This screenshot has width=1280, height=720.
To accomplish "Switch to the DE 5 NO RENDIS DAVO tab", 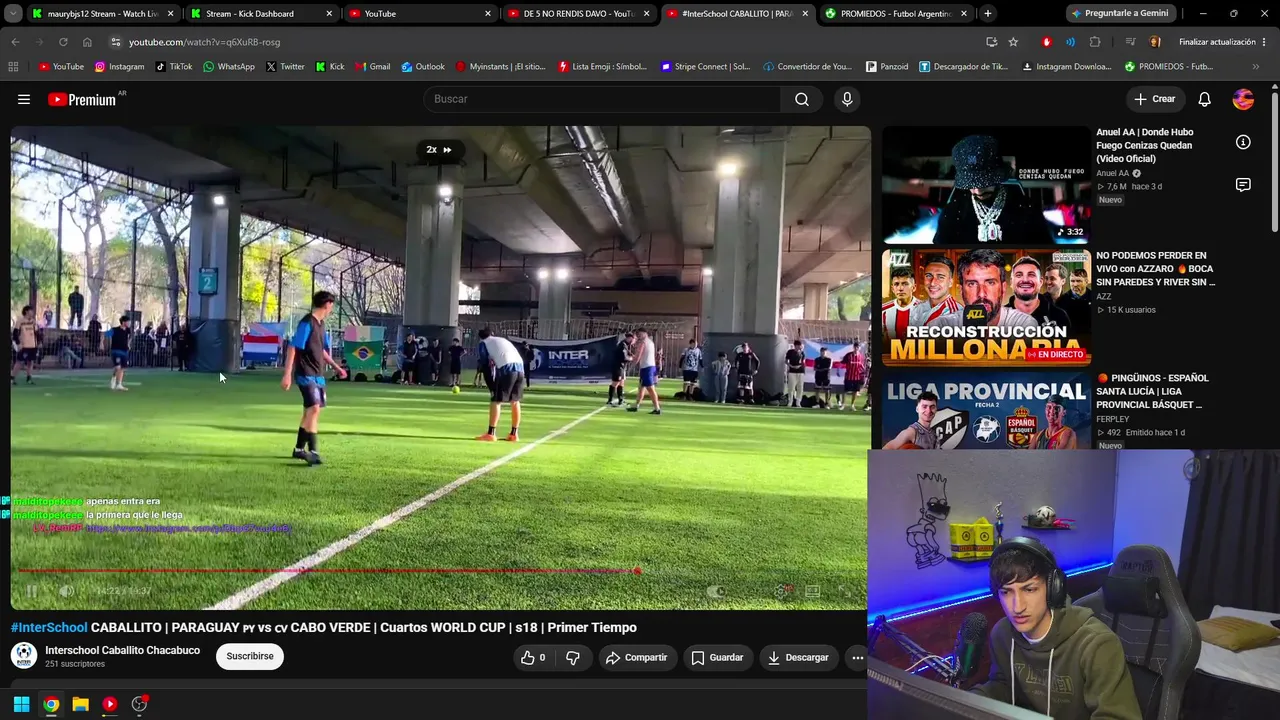I will click(x=578, y=14).
